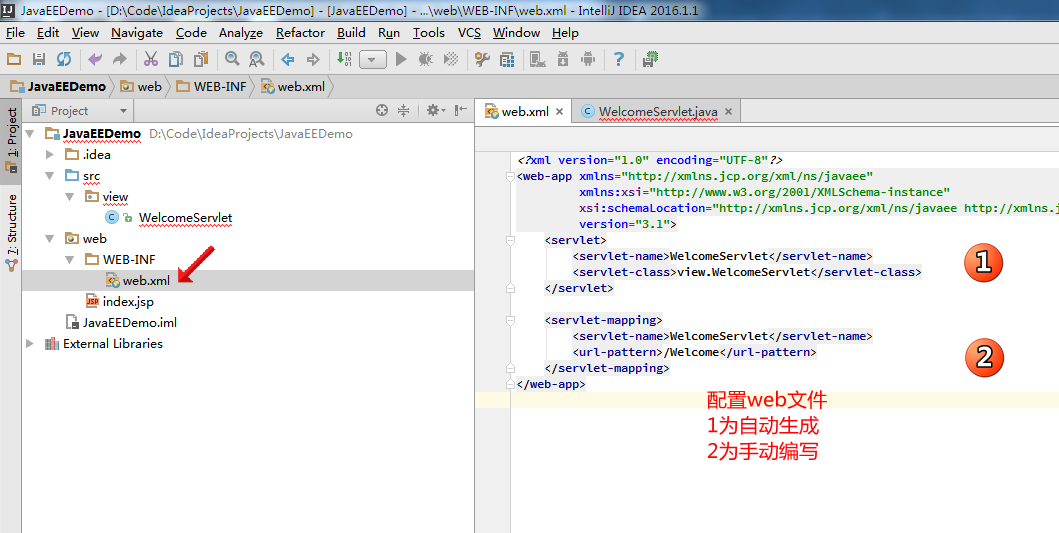The height and width of the screenshot is (533, 1059).
Task: Close the WelcomeServlet.java tab
Action: pos(728,111)
